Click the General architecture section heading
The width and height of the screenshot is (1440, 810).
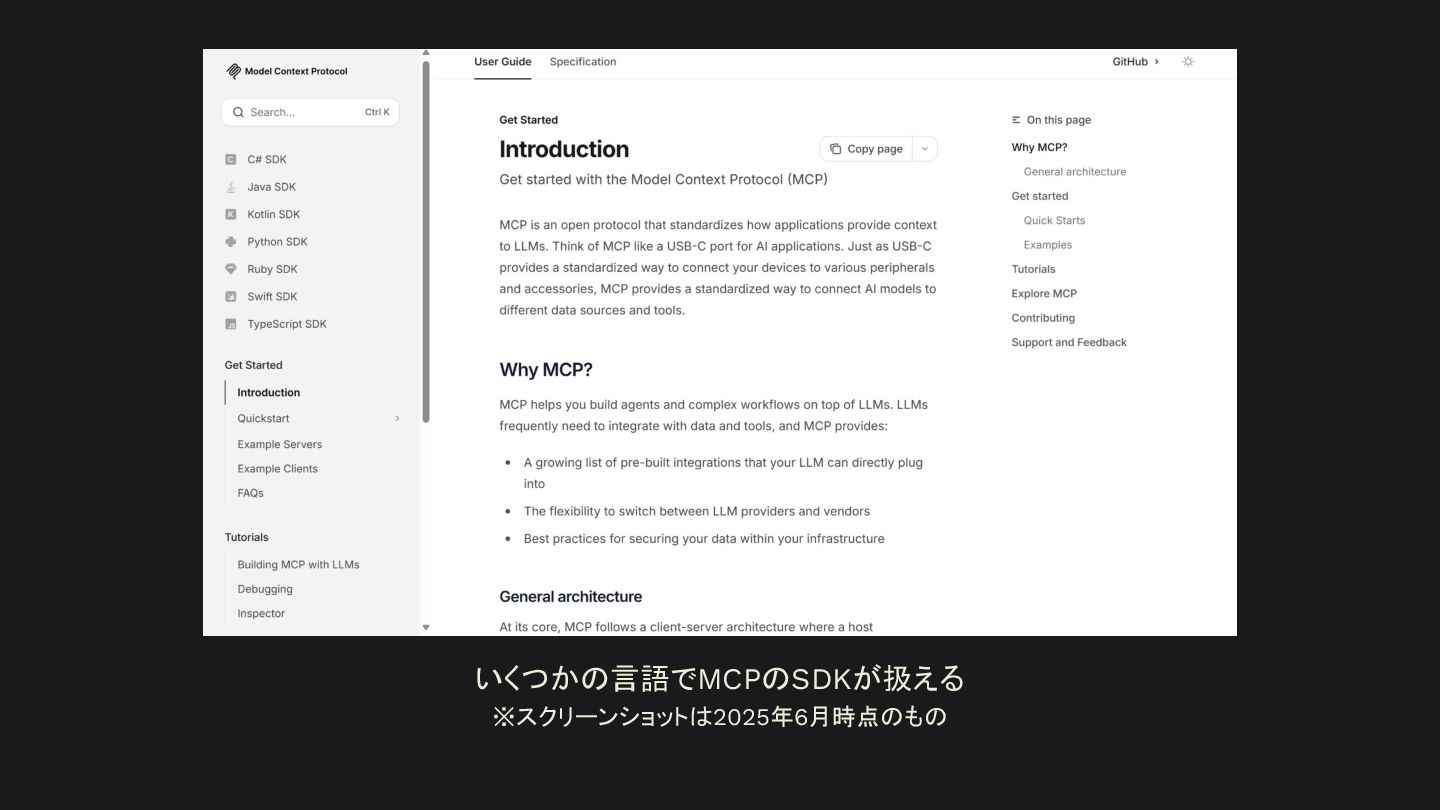click(571, 597)
